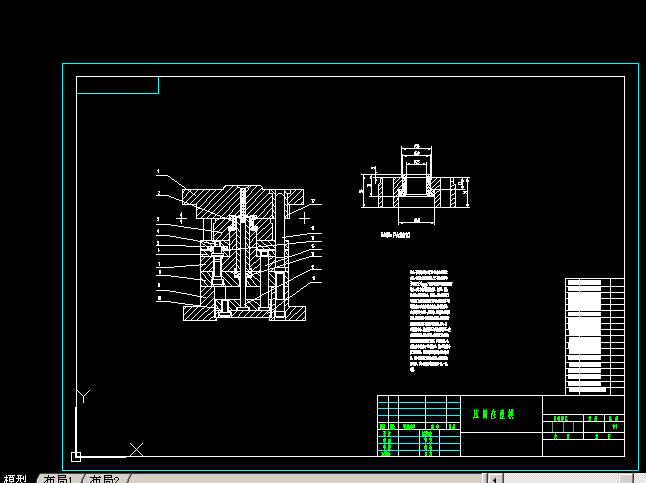Screen dimensions: 646x483
Task: Click the UCS origin square icon
Action: pos(76,456)
